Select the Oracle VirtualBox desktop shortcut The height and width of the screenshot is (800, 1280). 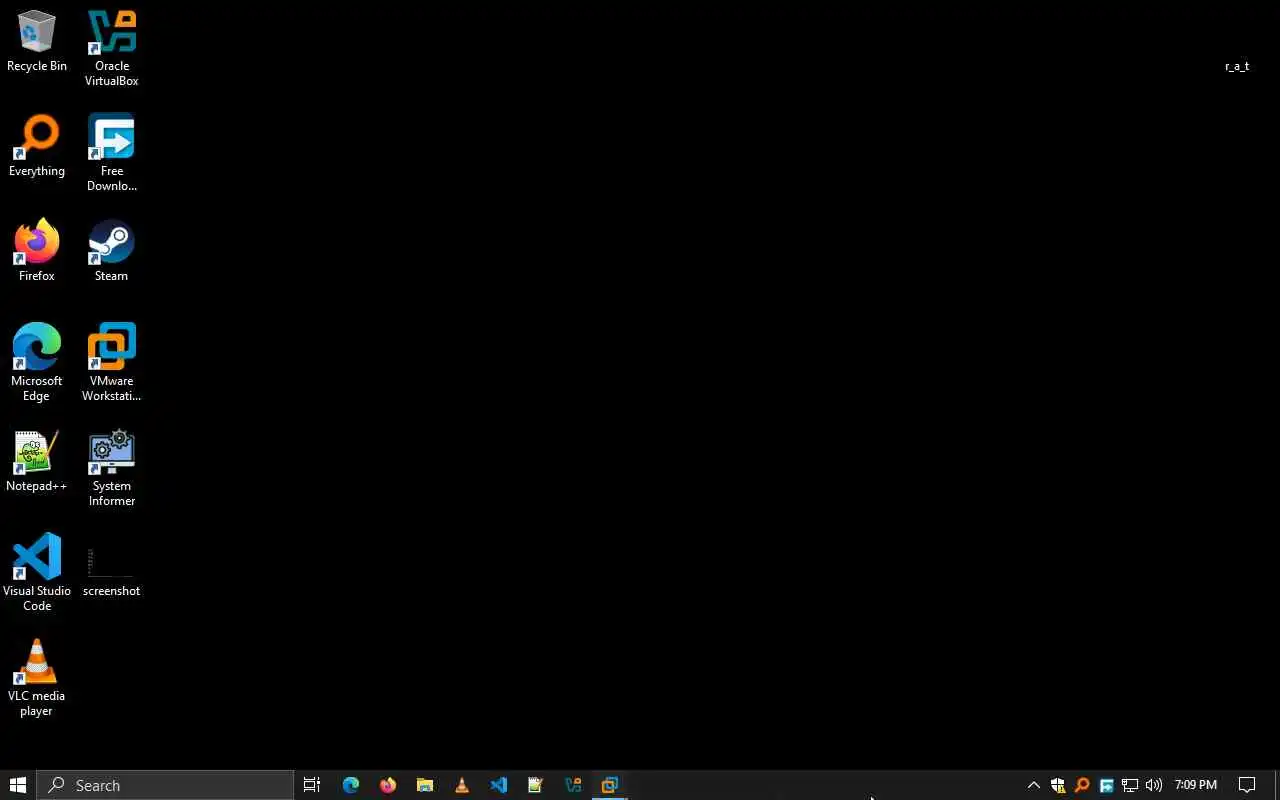coord(111,49)
